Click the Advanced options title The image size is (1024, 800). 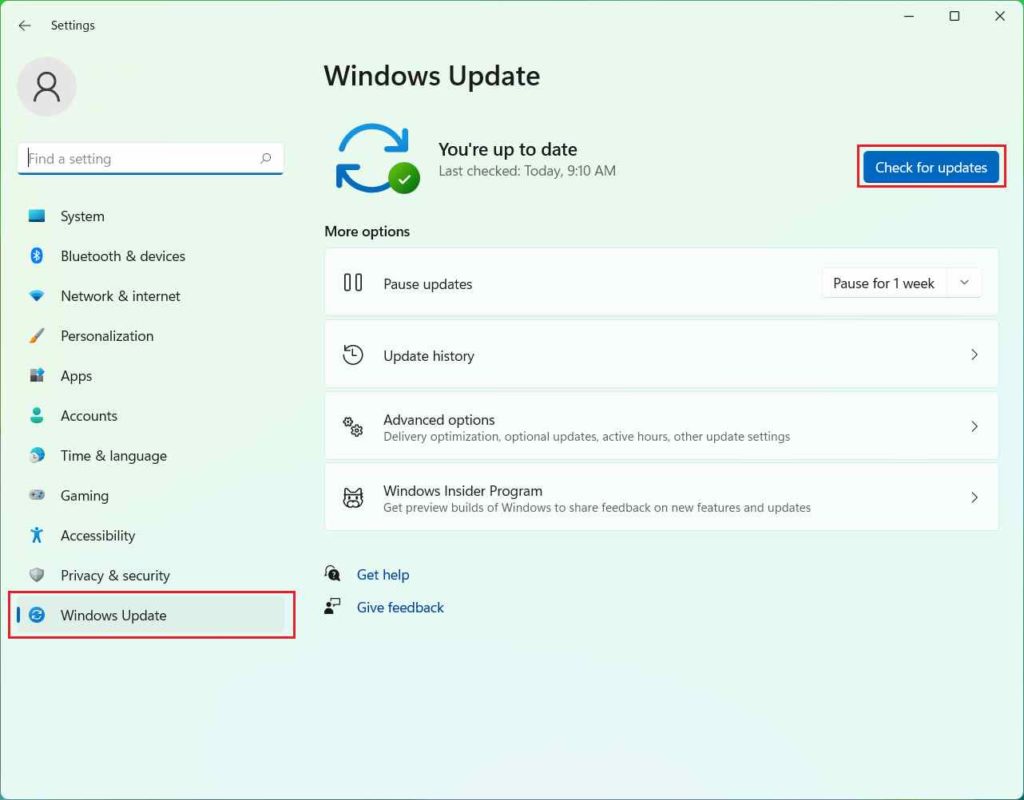(439, 419)
